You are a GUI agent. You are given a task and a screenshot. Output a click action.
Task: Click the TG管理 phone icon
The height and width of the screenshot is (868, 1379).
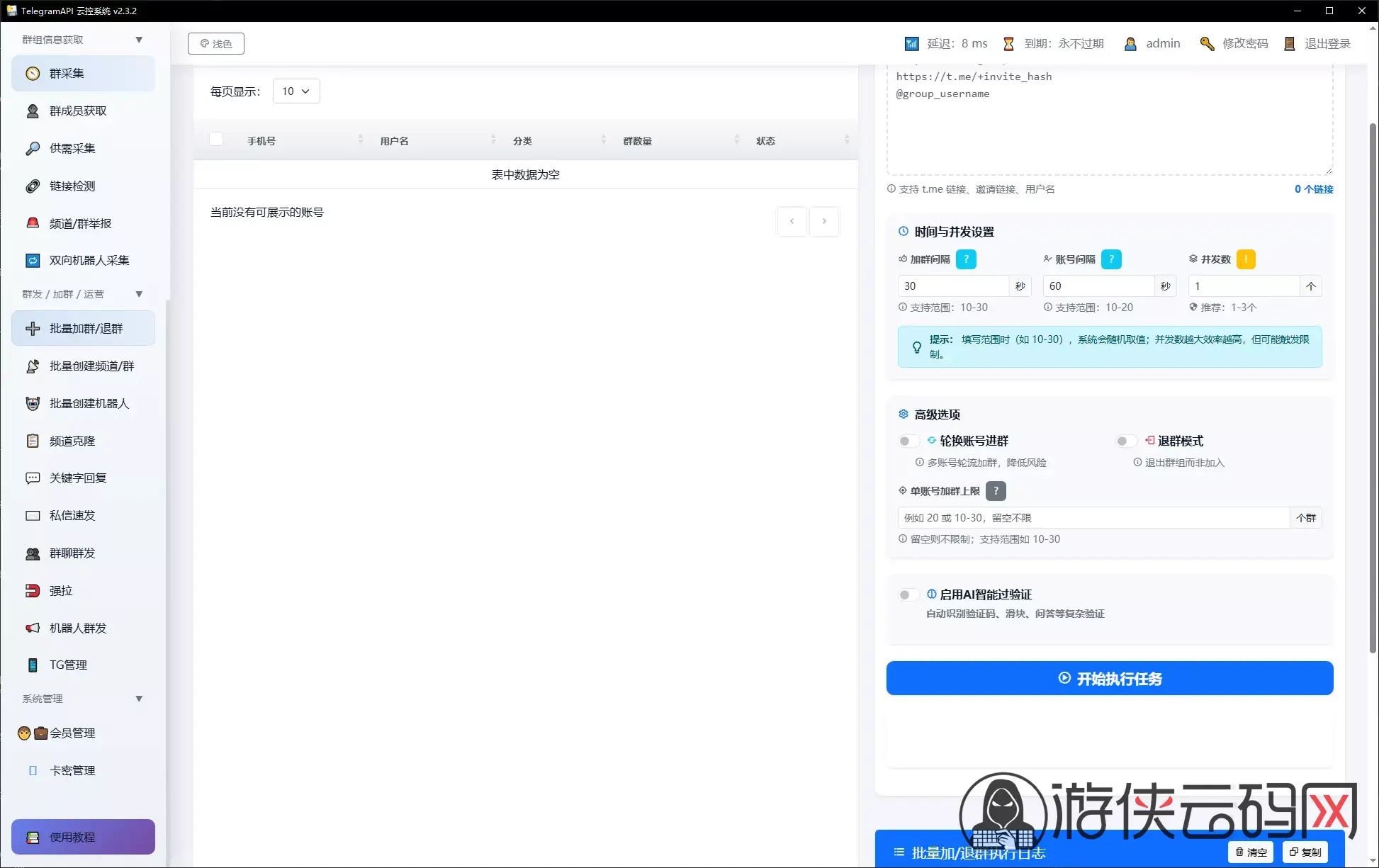[x=33, y=665]
